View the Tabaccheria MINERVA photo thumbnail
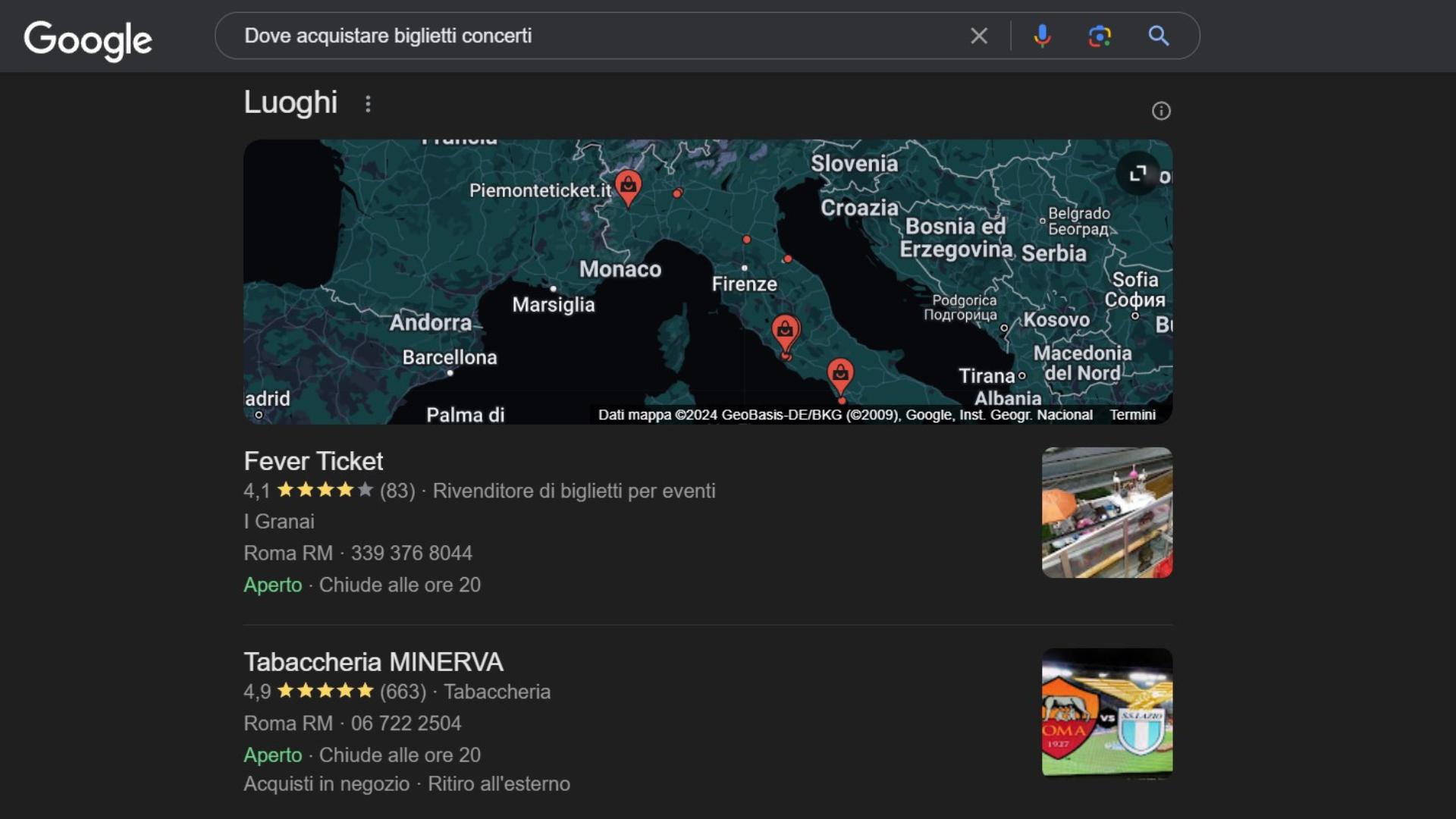Image resolution: width=1456 pixels, height=819 pixels. point(1106,713)
